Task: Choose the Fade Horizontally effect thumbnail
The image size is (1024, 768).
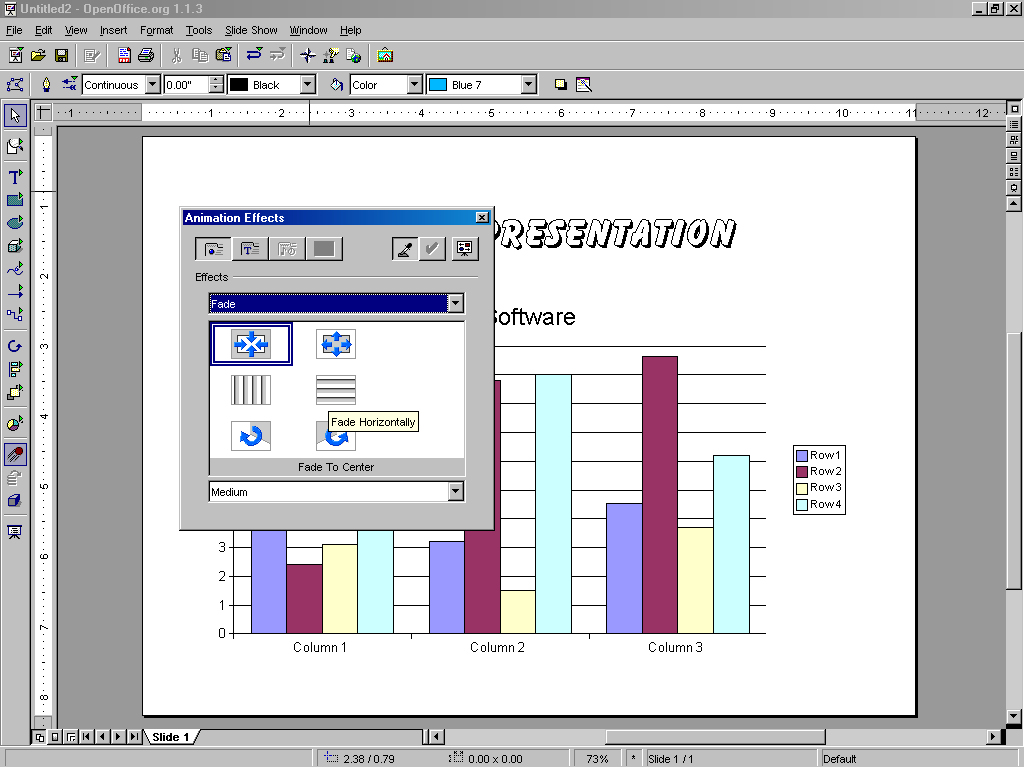Action: pyautogui.click(x=336, y=389)
